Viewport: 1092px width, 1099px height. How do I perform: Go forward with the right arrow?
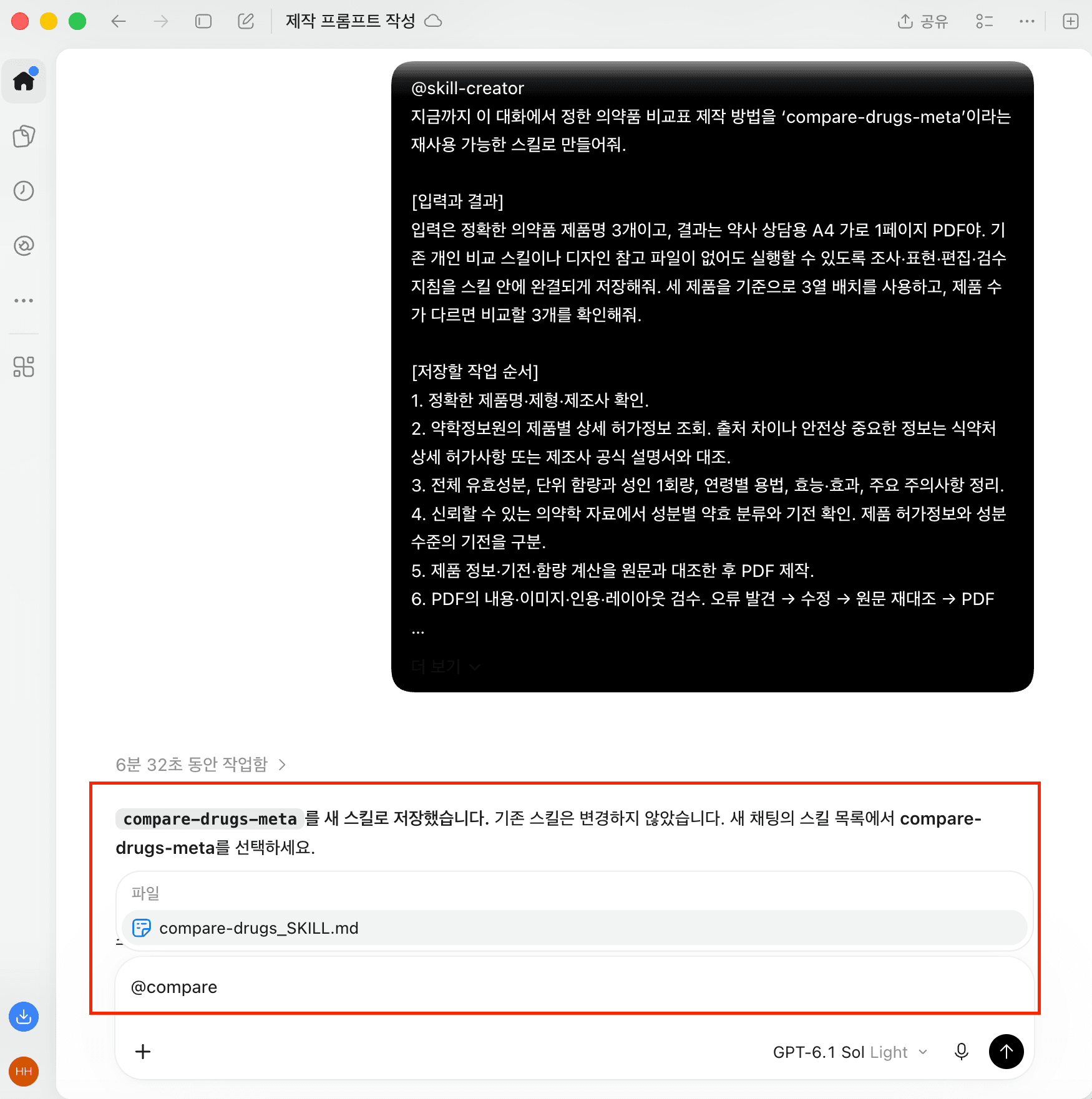pyautogui.click(x=161, y=21)
